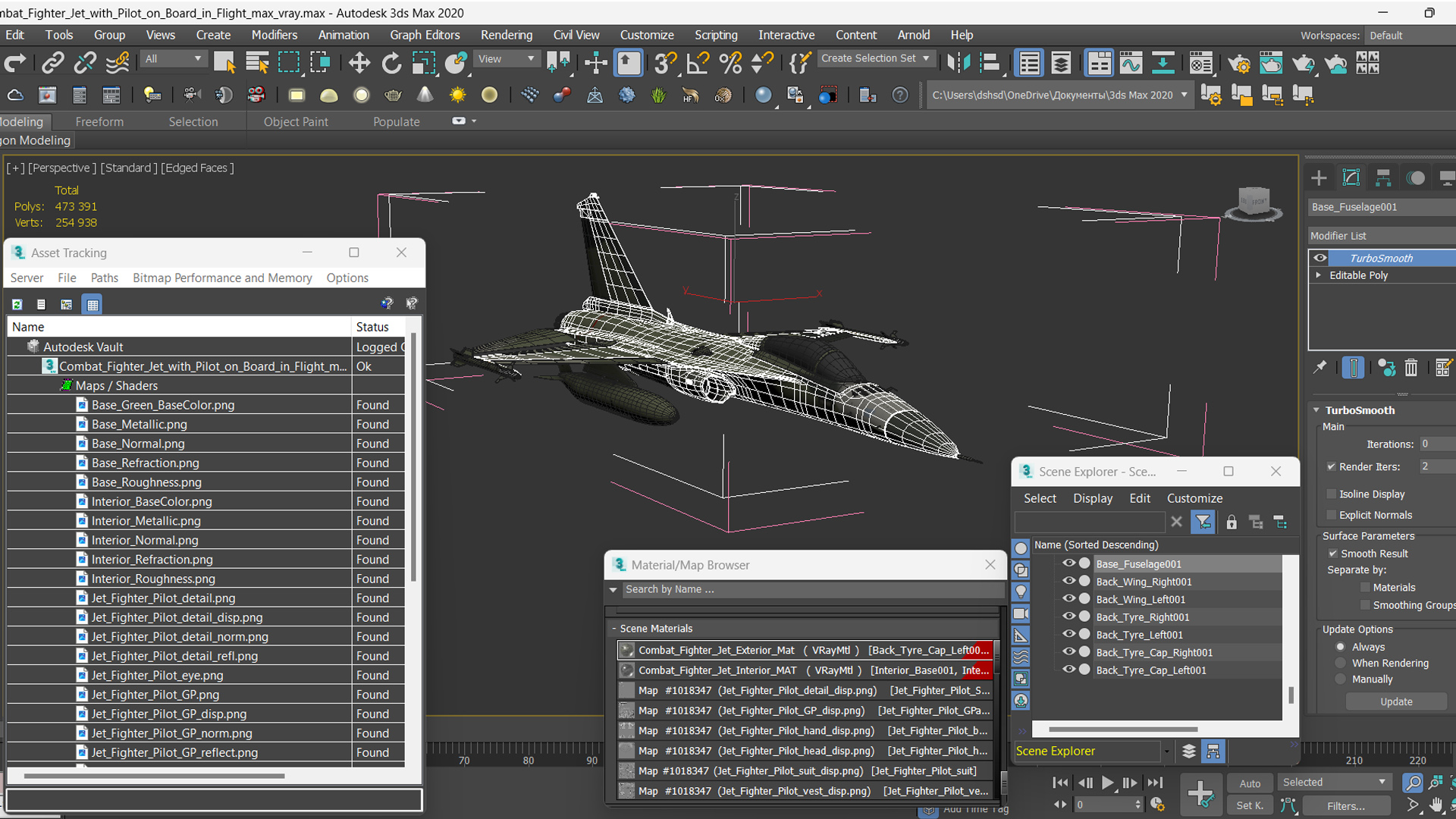Hide Back_Wing_Right001 with eye icon
The width and height of the screenshot is (1456, 819).
click(x=1068, y=582)
